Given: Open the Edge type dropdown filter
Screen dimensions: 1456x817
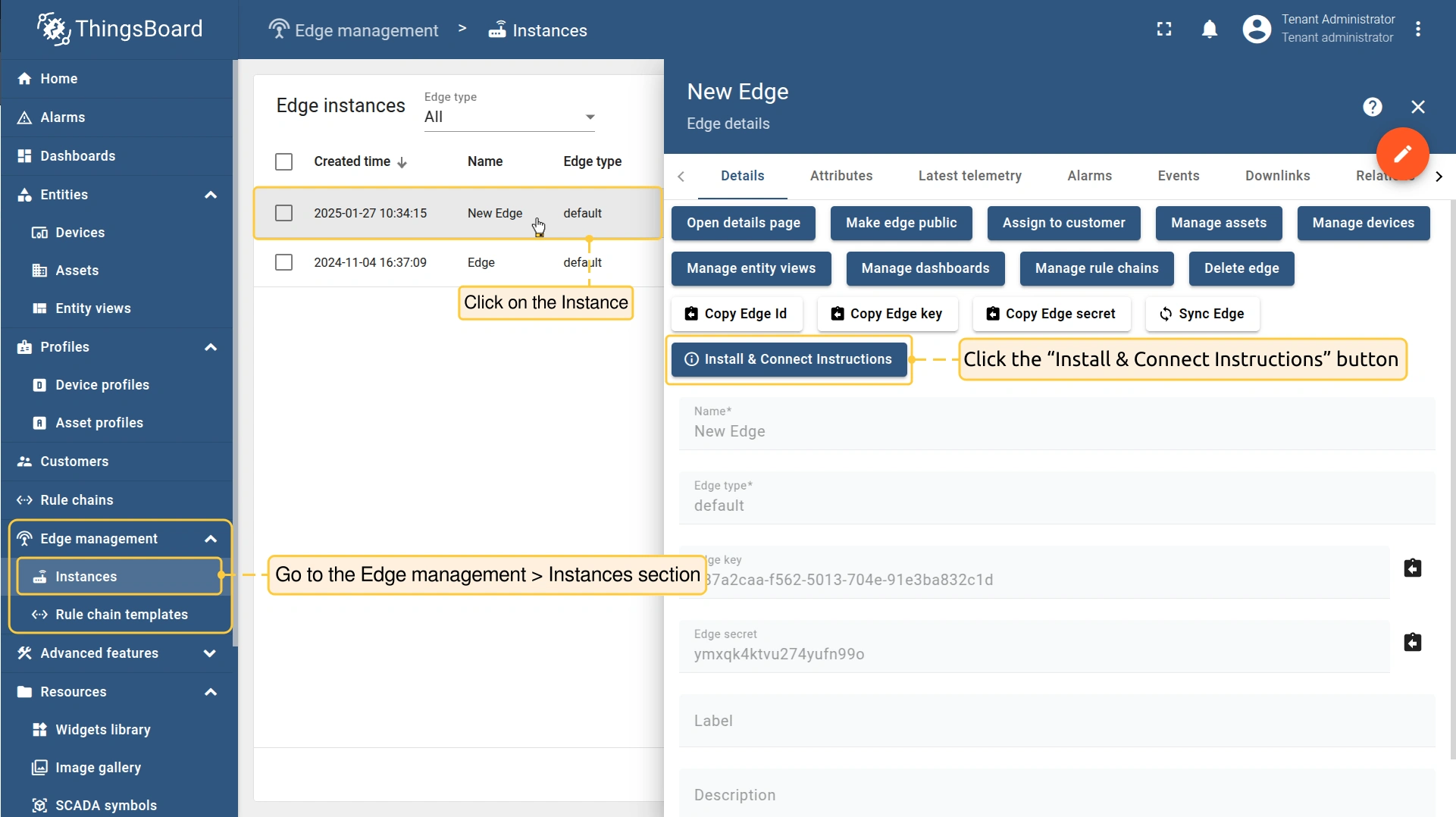Looking at the screenshot, I should tap(509, 117).
